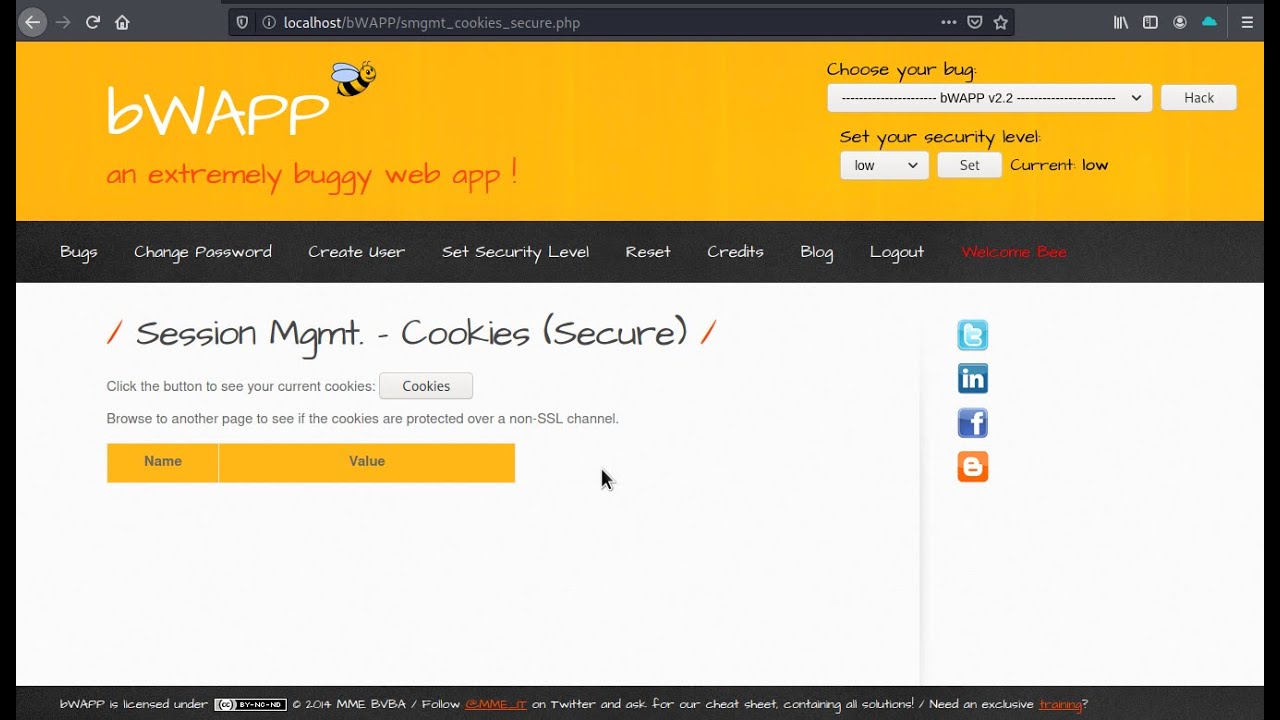Click Reset in the navigation bar

pos(648,252)
